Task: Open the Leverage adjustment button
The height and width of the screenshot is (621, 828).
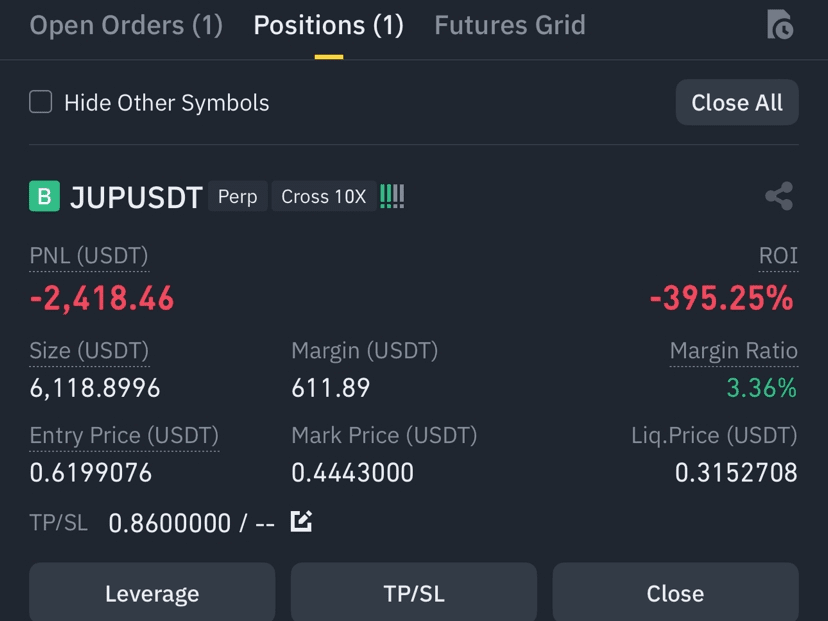Action: [x=152, y=592]
